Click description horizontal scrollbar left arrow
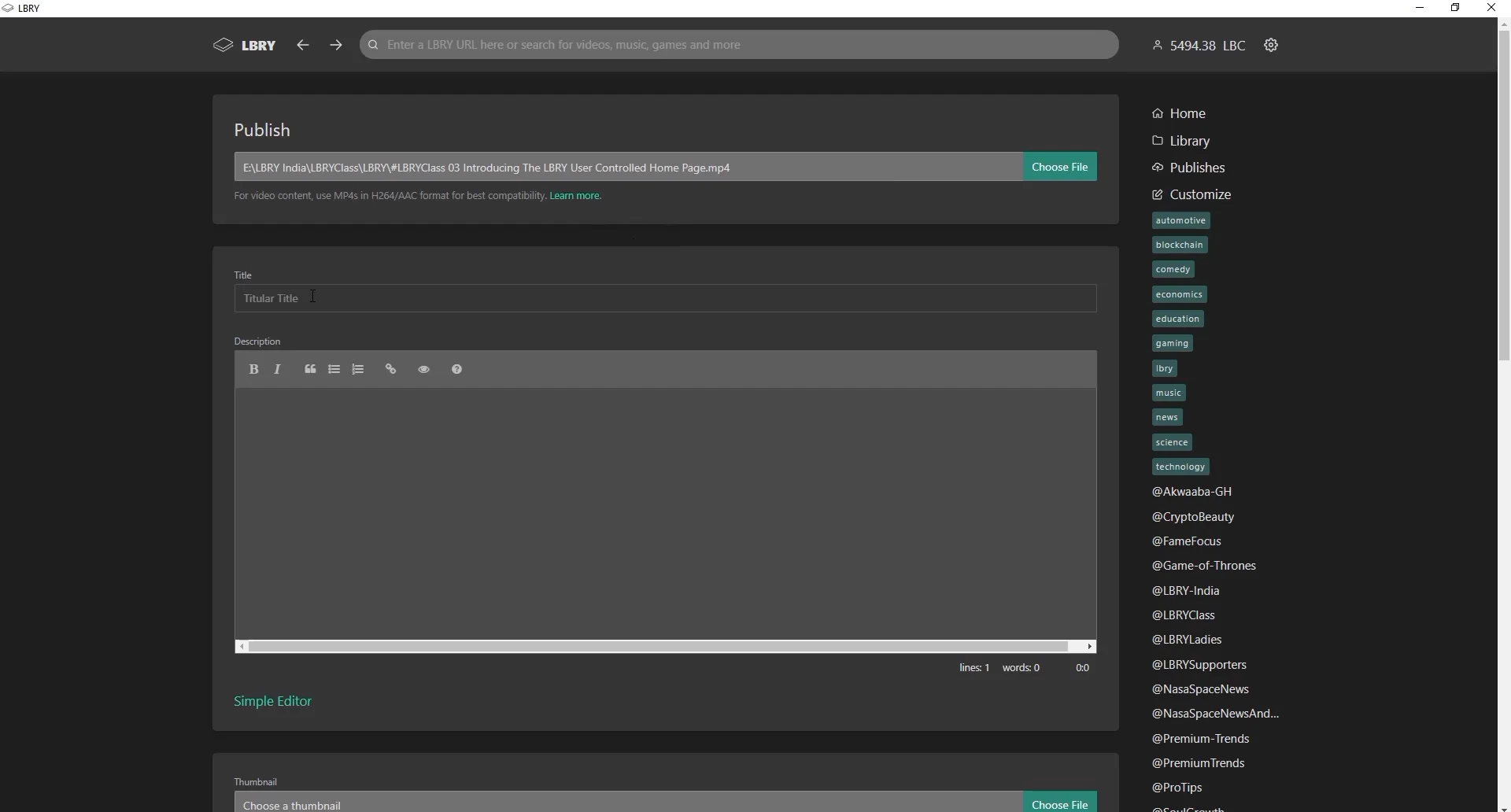 point(242,647)
